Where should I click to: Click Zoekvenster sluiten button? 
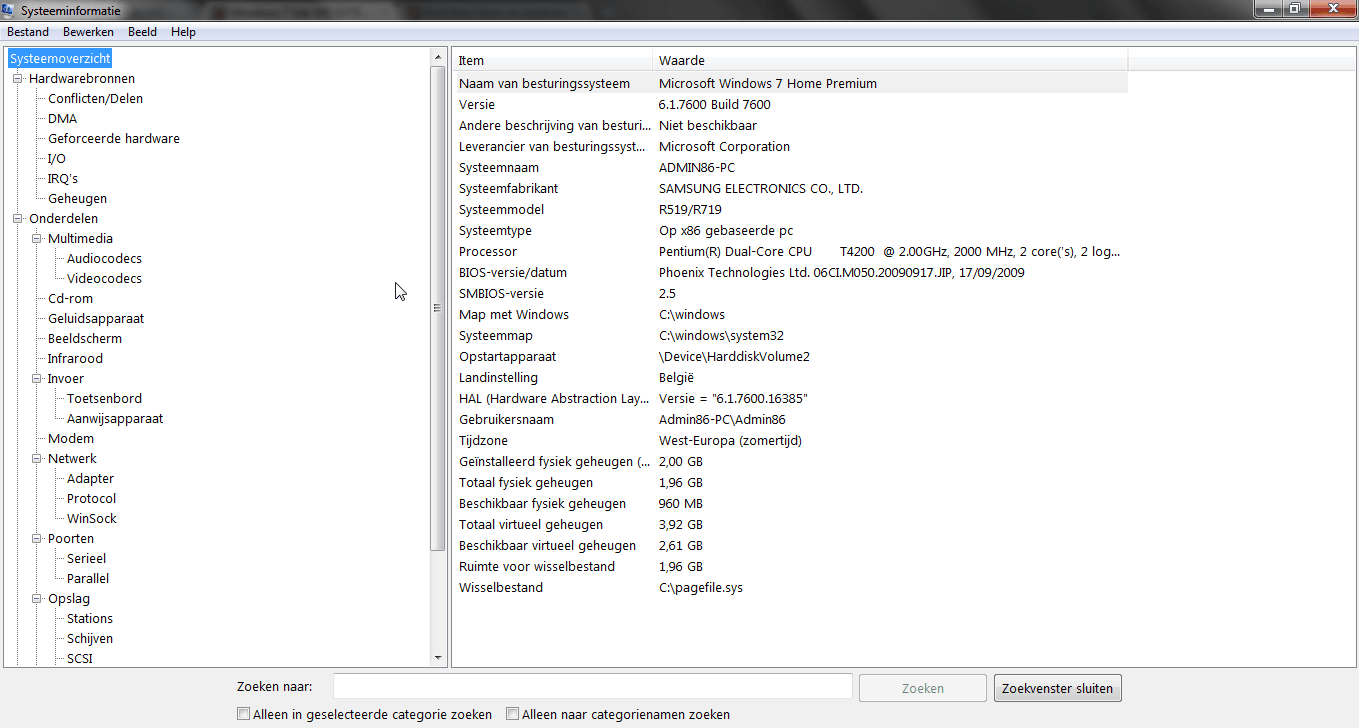coord(1058,688)
